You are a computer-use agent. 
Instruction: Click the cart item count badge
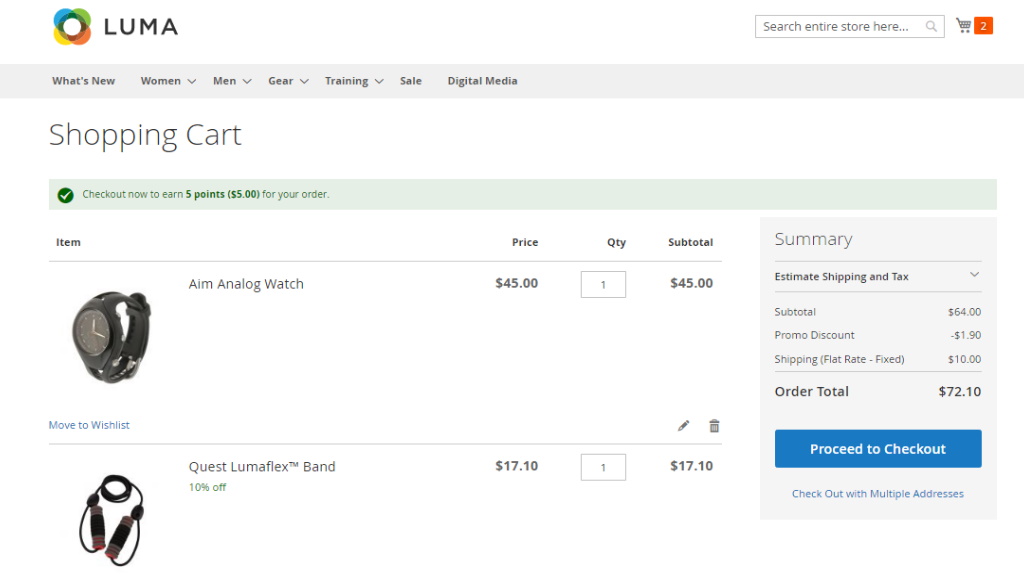[984, 25]
